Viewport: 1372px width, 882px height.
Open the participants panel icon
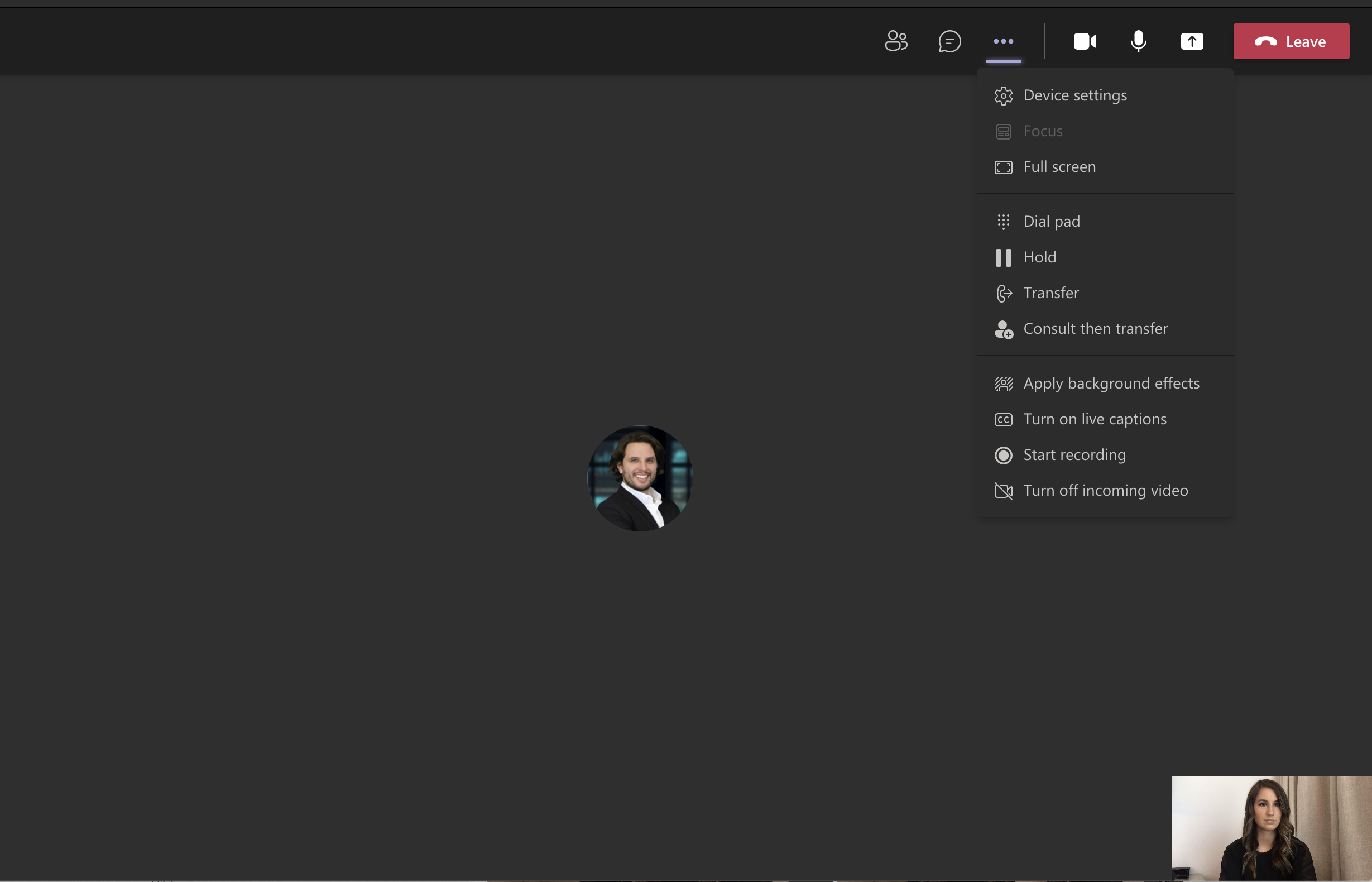896,41
